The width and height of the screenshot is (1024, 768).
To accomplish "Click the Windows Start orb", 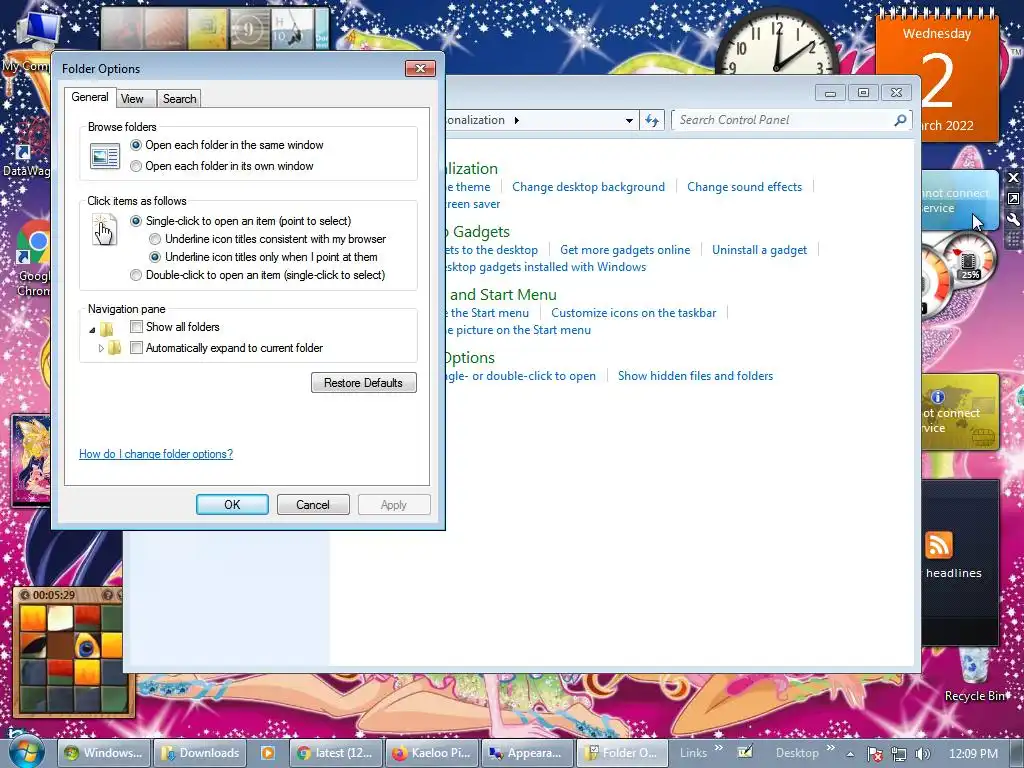I will point(25,751).
